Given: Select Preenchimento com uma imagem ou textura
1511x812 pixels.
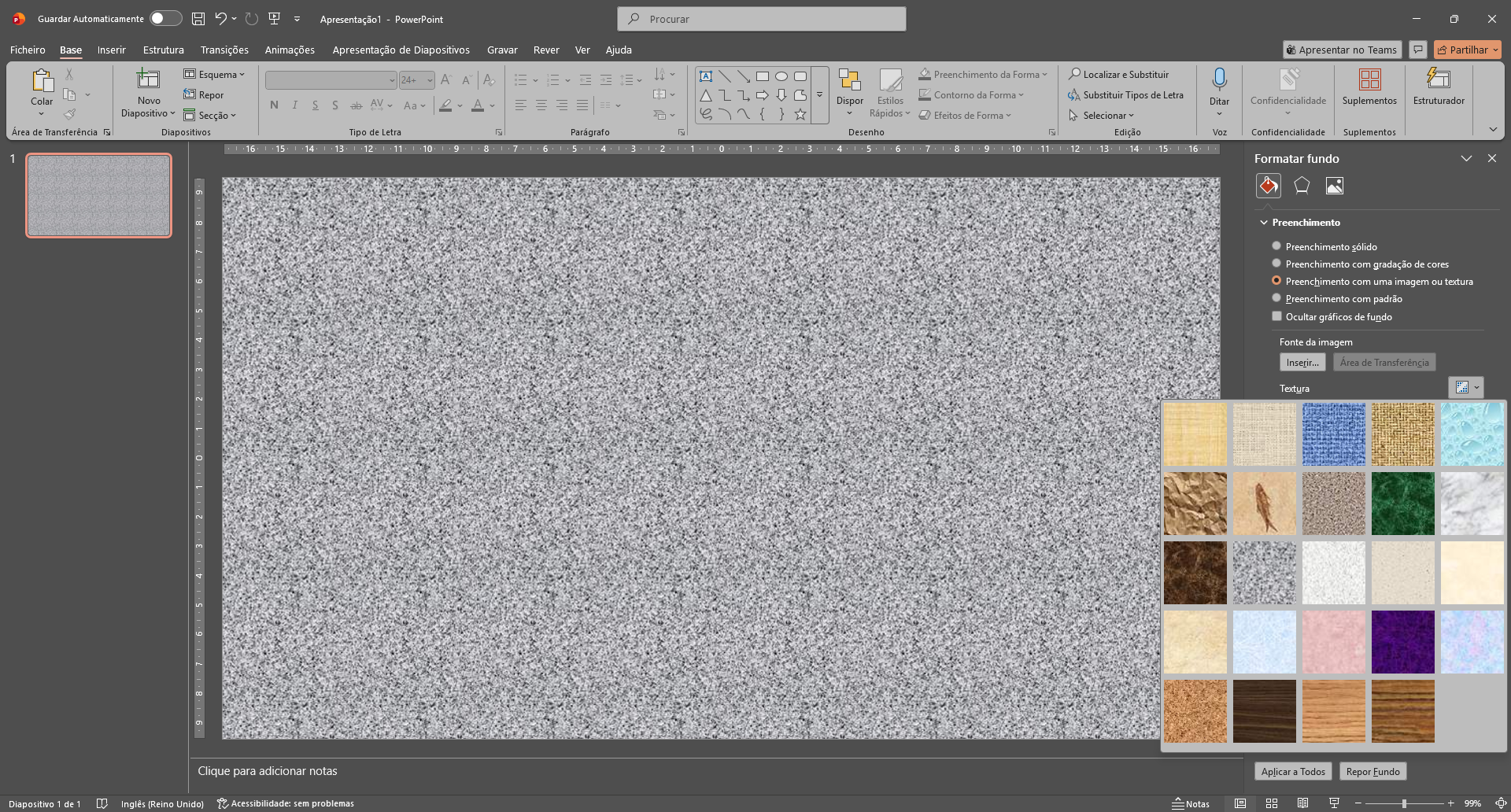Looking at the screenshot, I should pos(1276,281).
